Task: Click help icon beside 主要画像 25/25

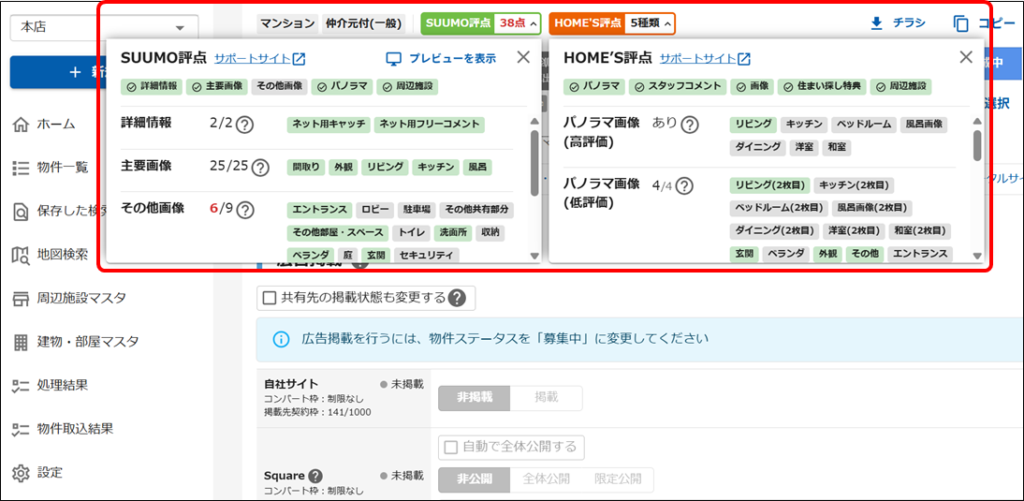Action: [260, 168]
